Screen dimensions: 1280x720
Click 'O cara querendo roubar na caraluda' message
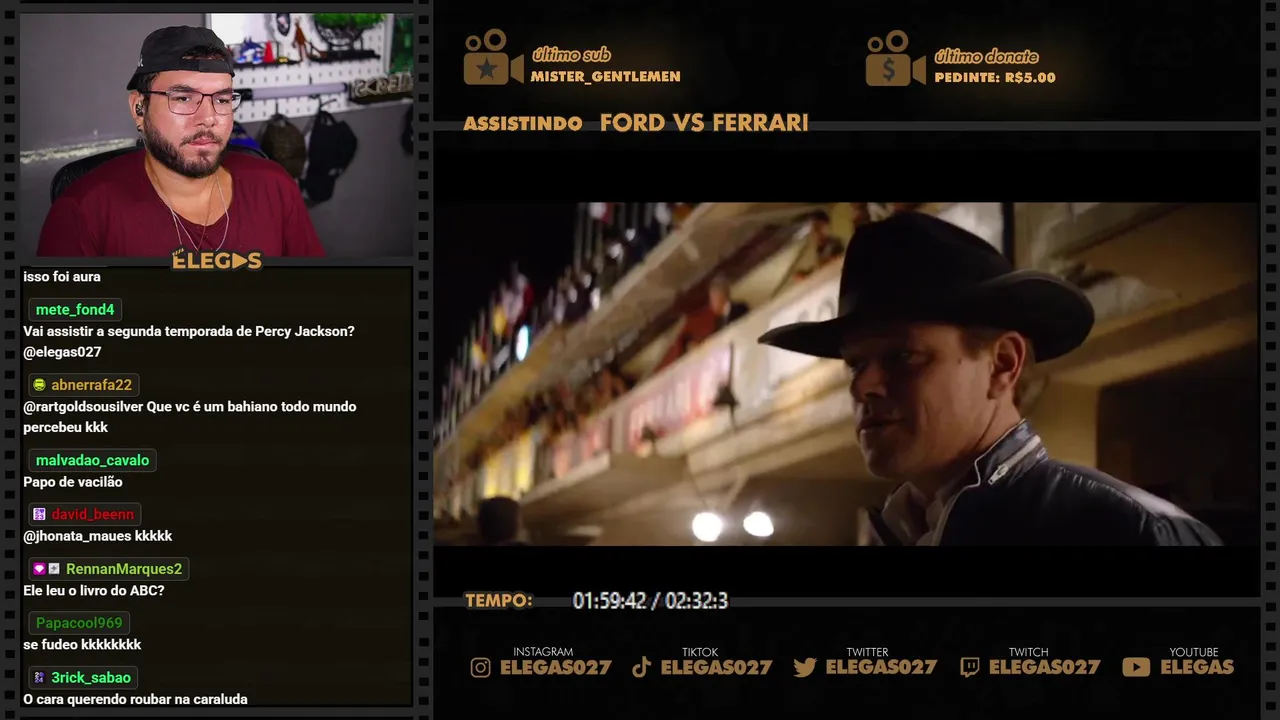pos(135,699)
